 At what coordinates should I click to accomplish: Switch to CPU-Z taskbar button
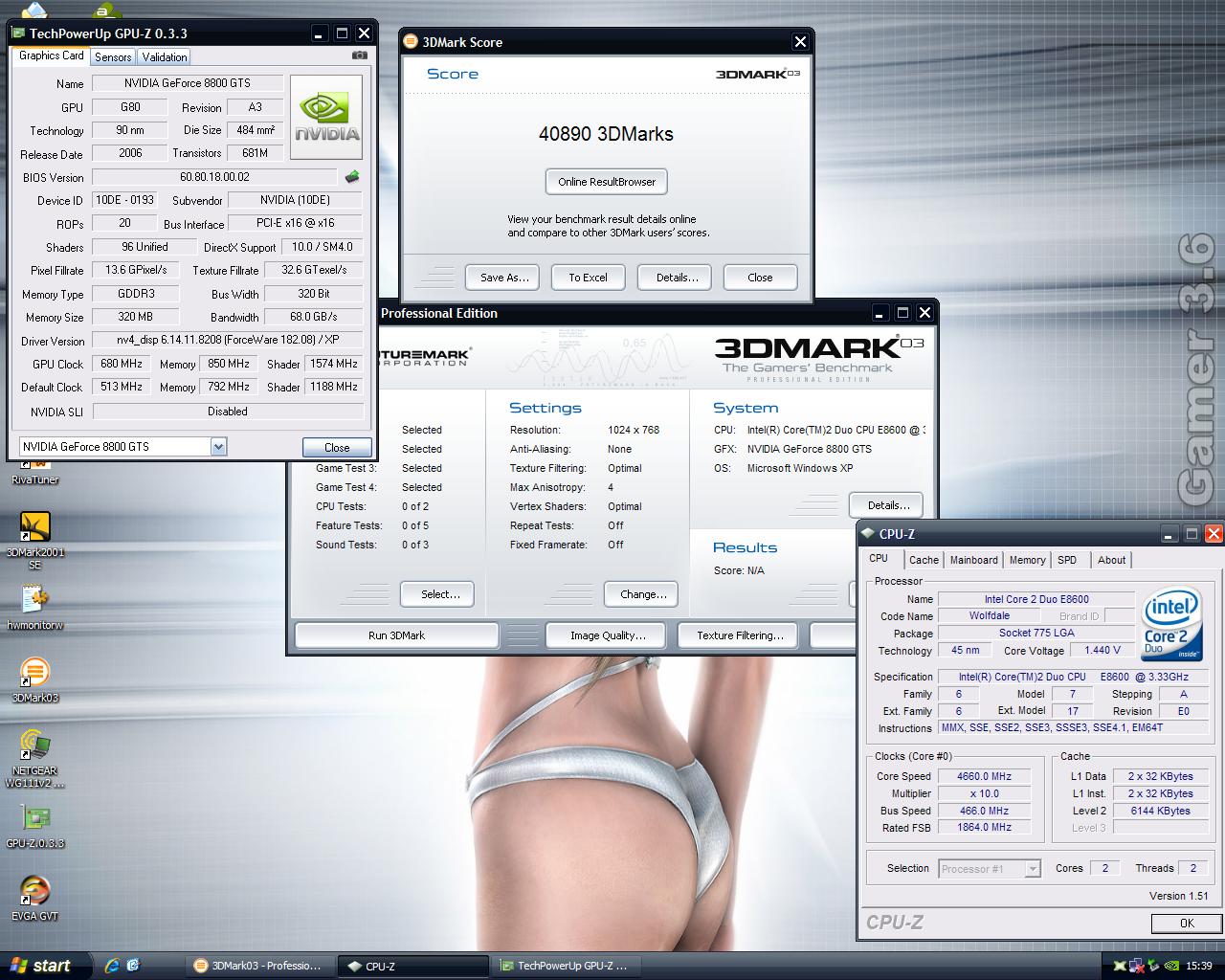tap(412, 967)
